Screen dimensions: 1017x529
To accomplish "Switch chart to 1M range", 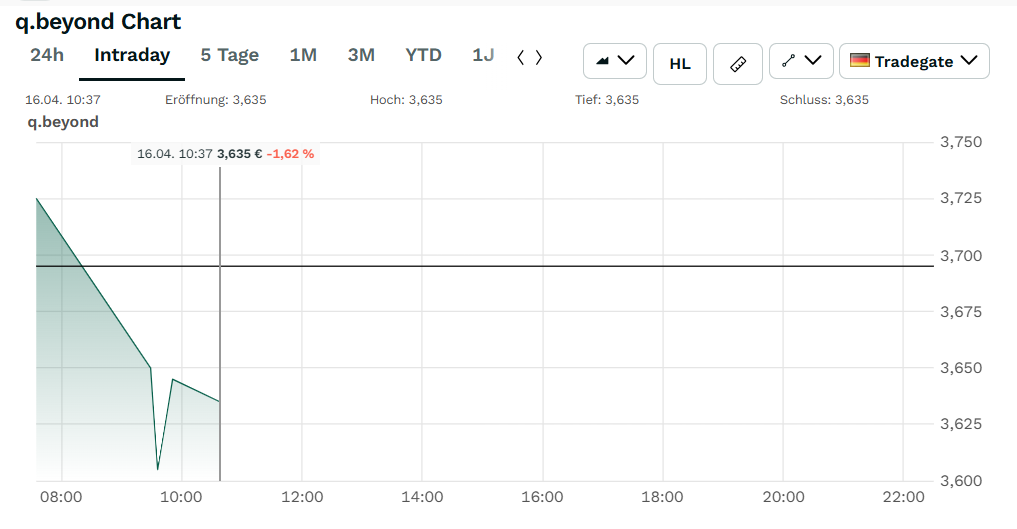I will [x=303, y=55].
